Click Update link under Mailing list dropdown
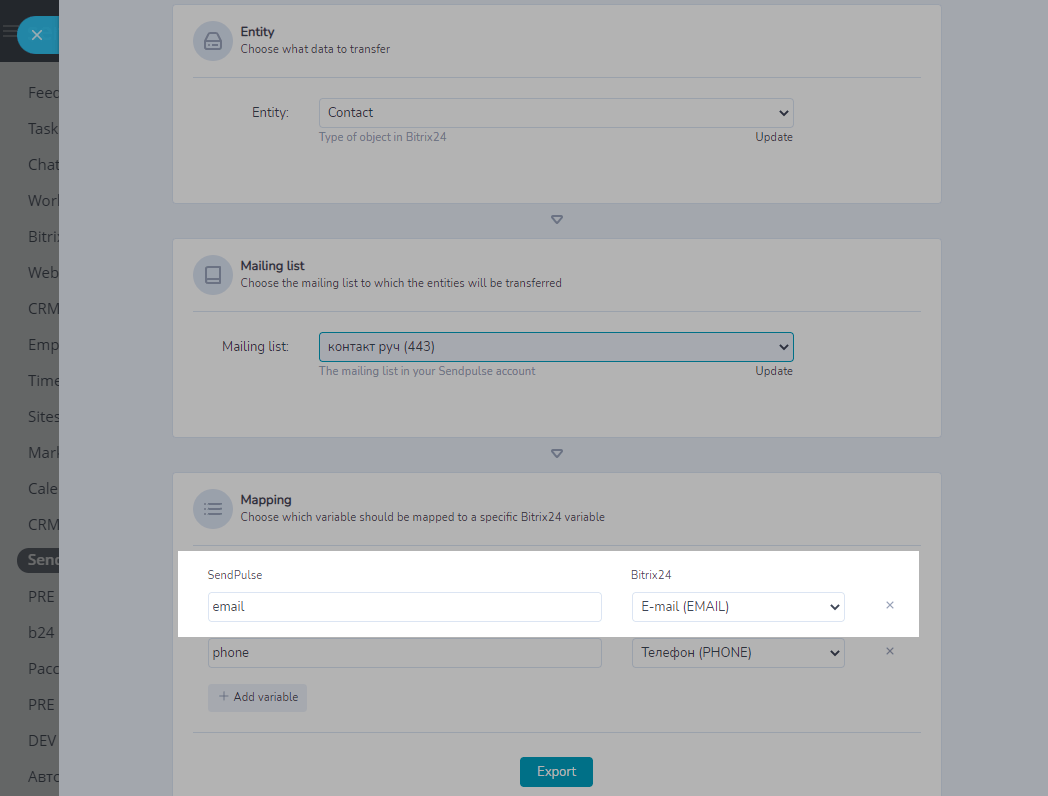Viewport: 1048px width, 796px height. point(773,371)
